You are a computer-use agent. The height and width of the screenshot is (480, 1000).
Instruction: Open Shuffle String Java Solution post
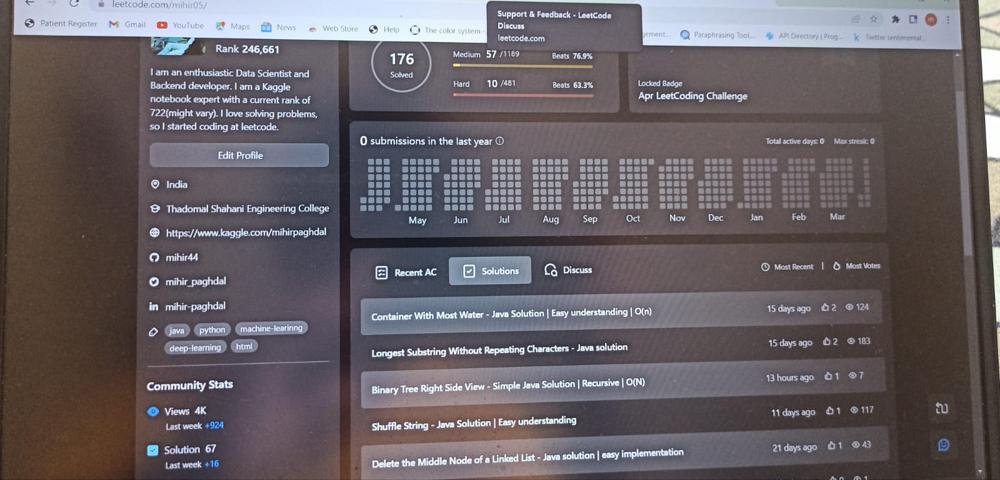(x=474, y=423)
